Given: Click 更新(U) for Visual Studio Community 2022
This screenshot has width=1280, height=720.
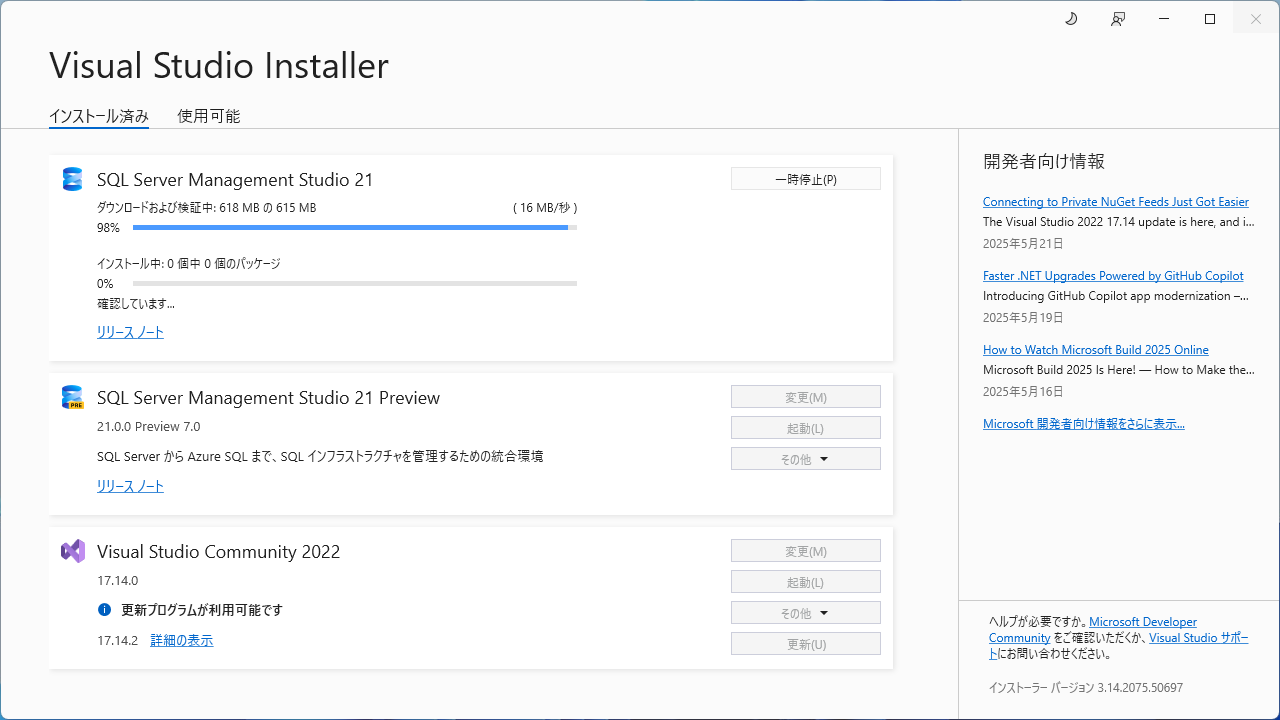Looking at the screenshot, I should click(x=806, y=644).
